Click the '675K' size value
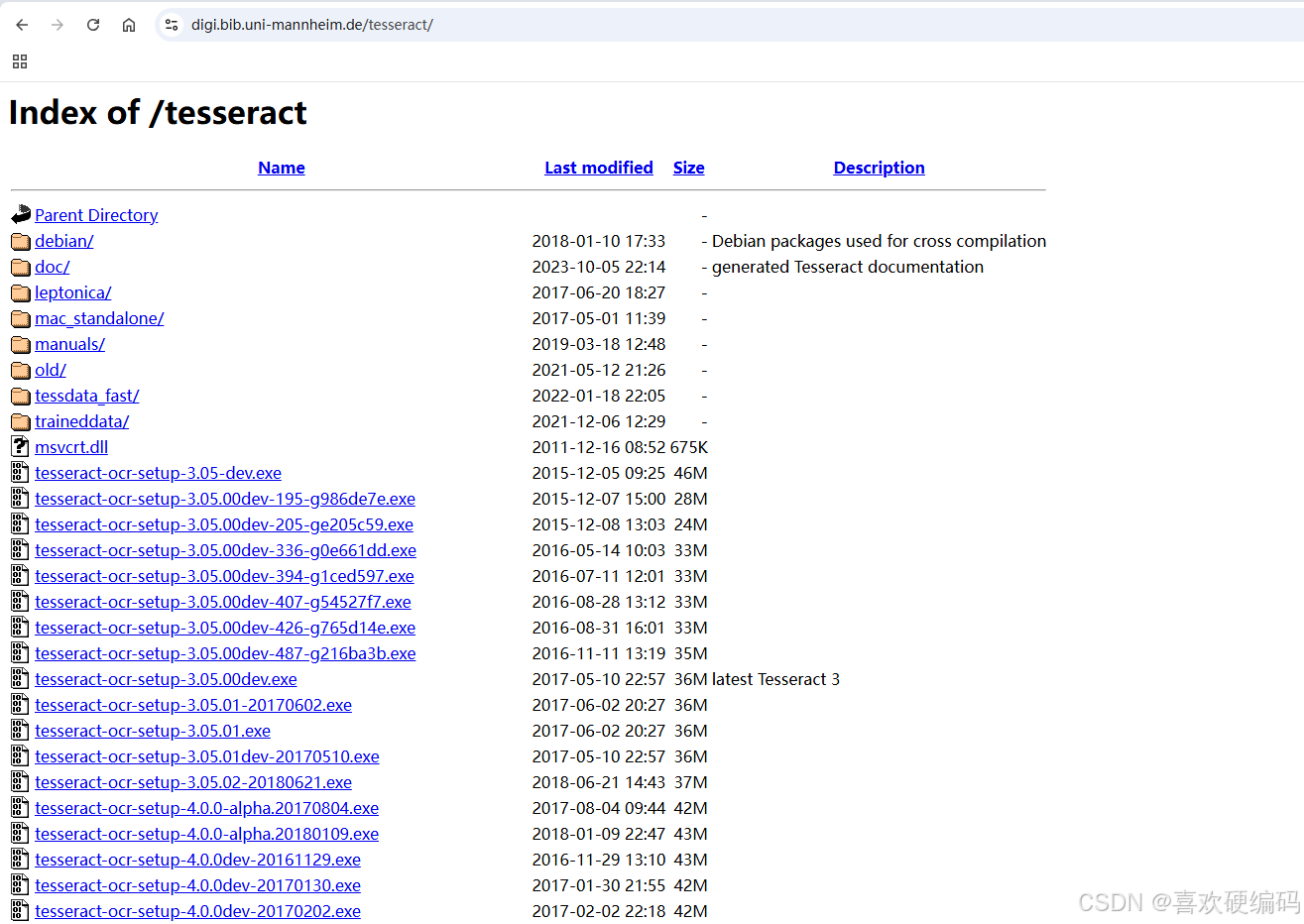 (689, 447)
